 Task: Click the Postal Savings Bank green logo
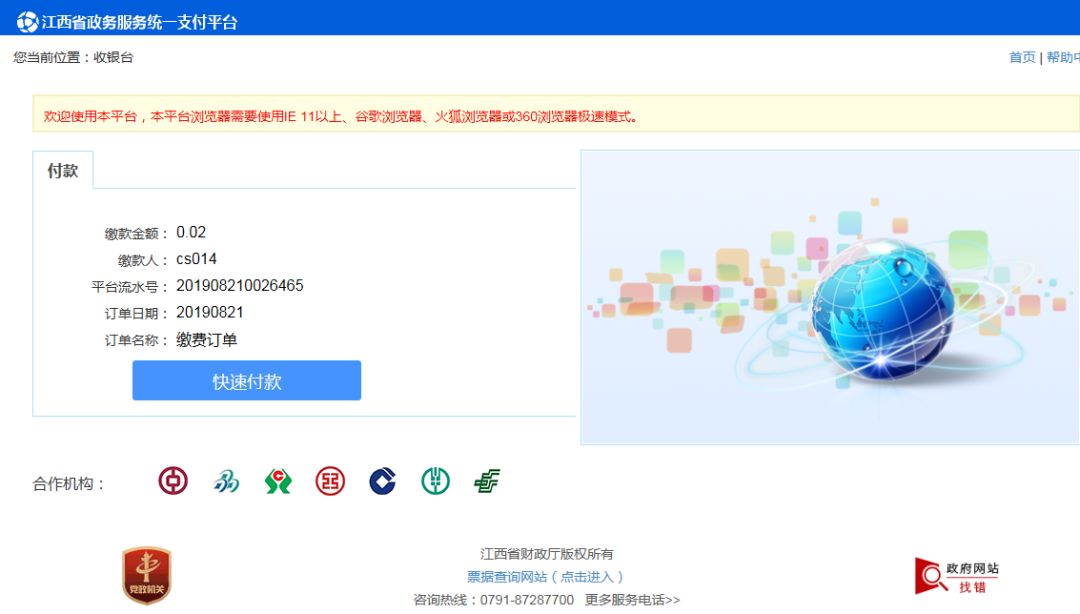point(487,481)
